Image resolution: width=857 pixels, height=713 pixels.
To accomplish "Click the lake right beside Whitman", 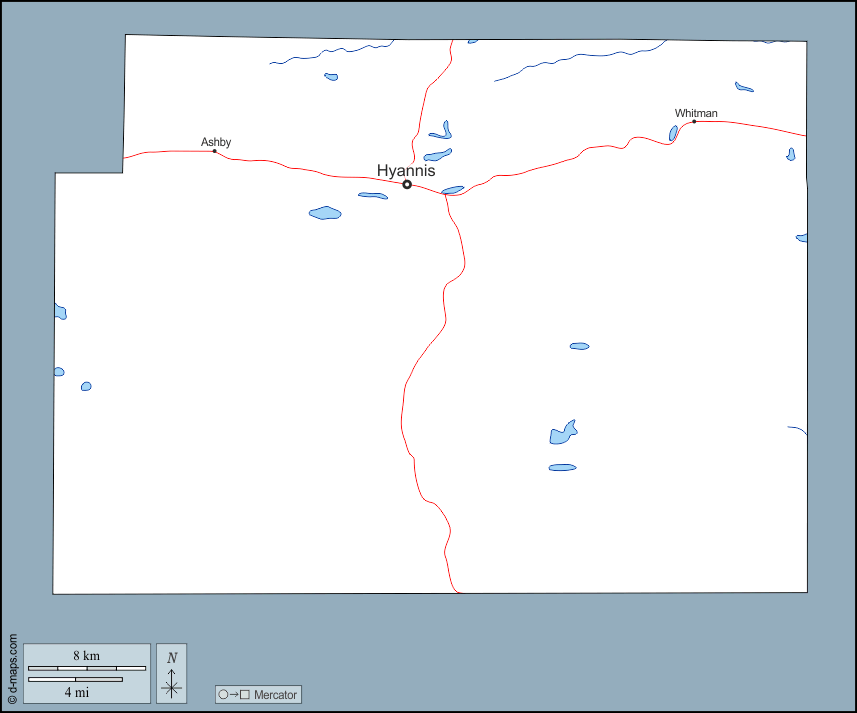I will point(674,133).
